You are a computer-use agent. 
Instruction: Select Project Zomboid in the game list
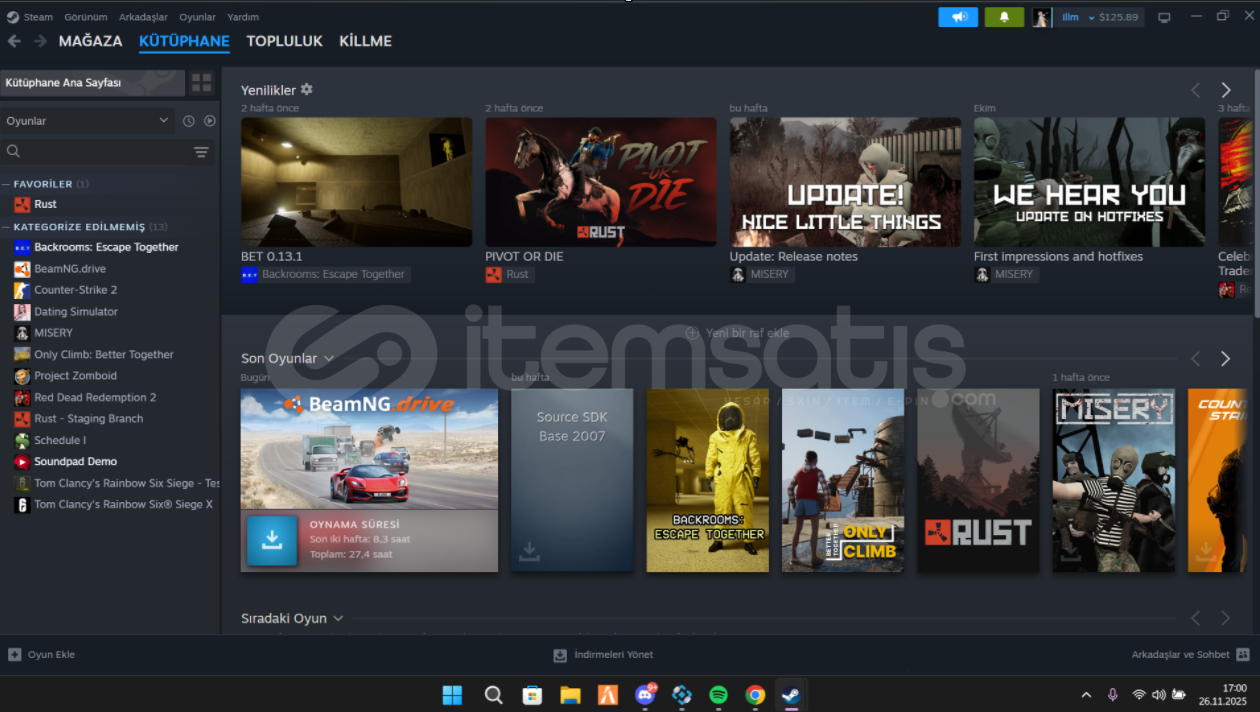(75, 376)
